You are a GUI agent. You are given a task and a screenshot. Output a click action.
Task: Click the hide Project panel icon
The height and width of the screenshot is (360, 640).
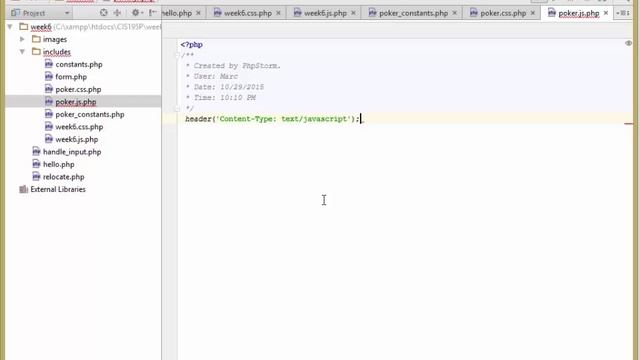pyautogui.click(x=153, y=13)
